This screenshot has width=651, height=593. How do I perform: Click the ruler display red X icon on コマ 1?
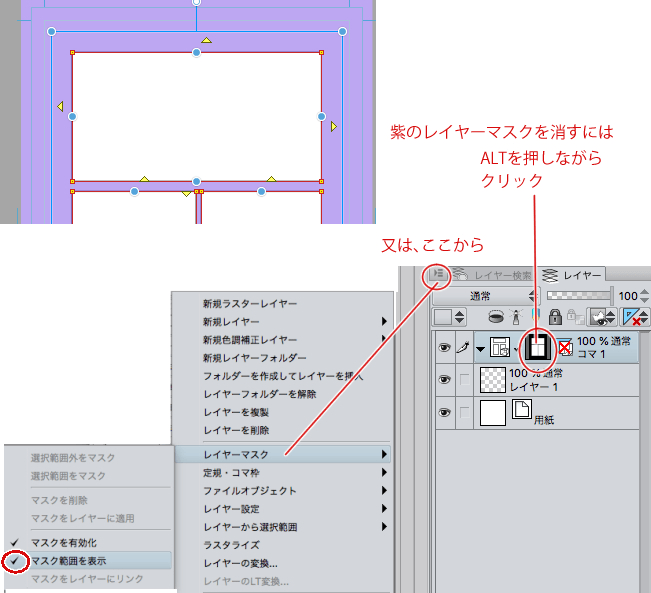[x=566, y=347]
